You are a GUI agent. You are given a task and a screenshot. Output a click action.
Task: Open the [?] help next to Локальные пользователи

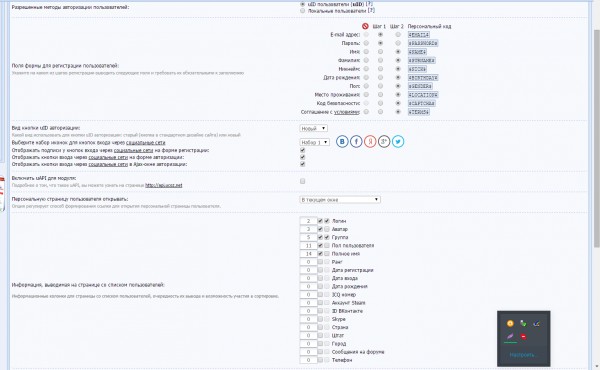pos(371,11)
